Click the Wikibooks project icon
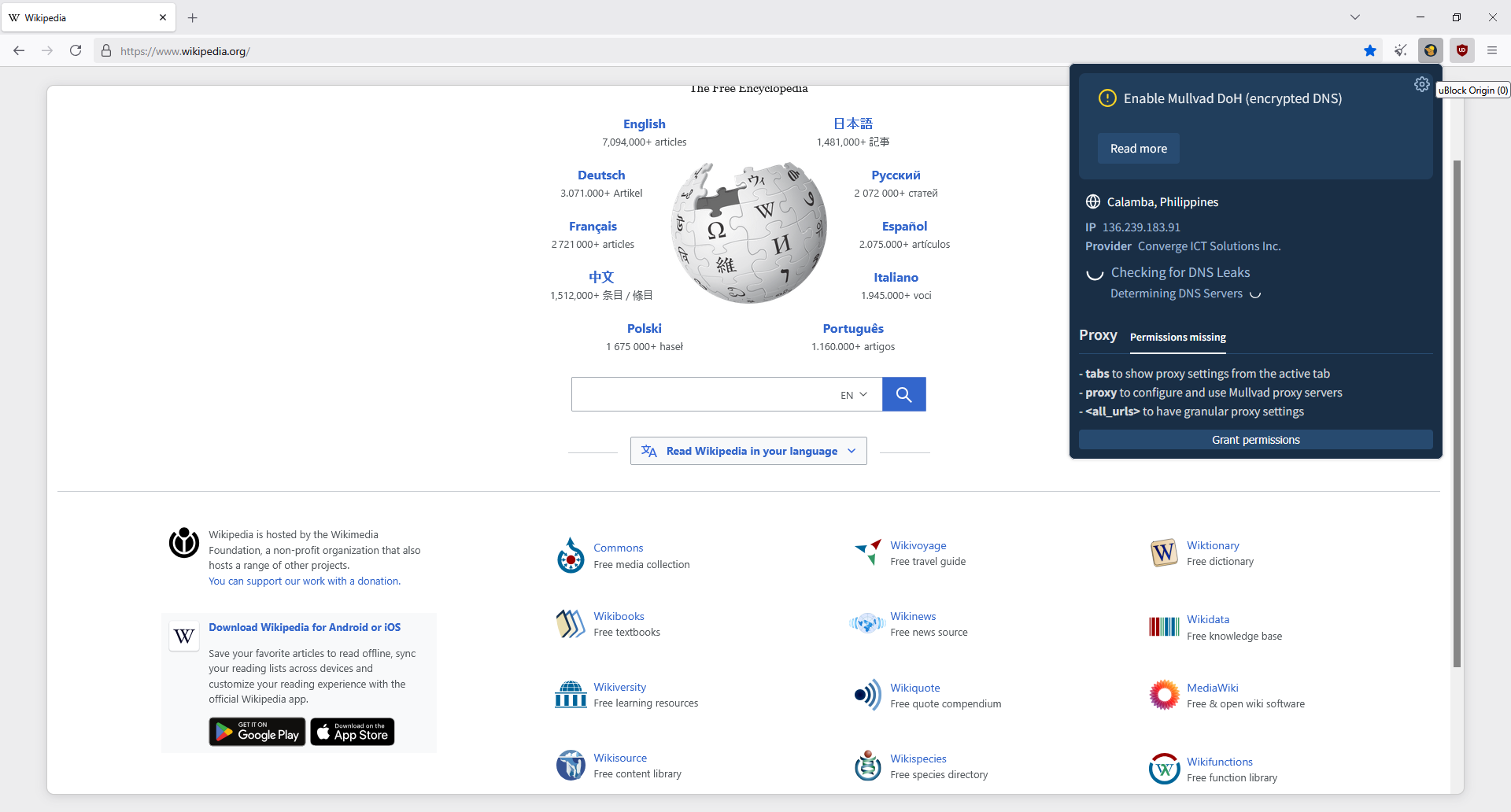1511x812 pixels. tap(571, 624)
